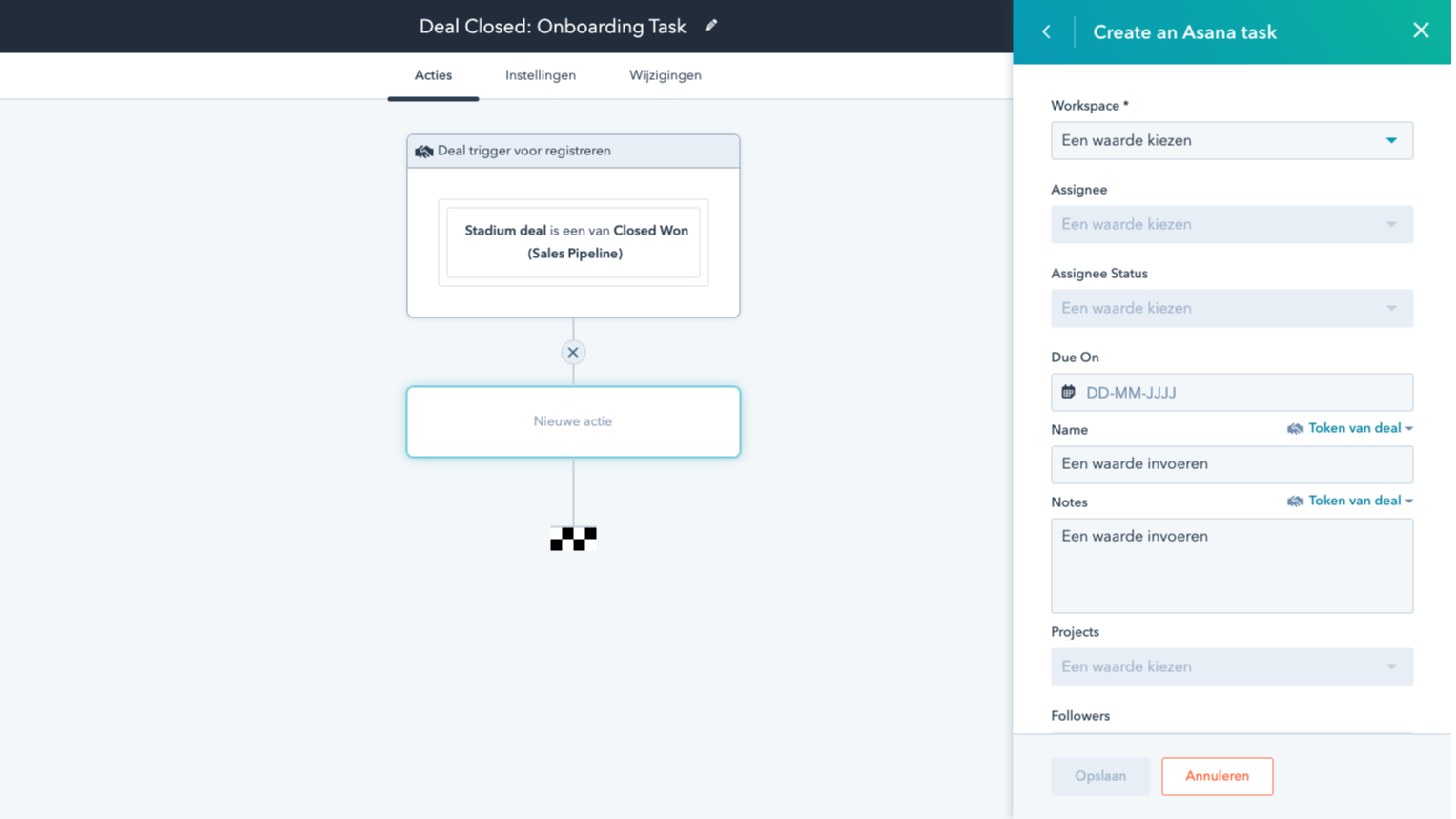Close the Create an Asana task panel
This screenshot has width=1456, height=819.
(x=1421, y=30)
